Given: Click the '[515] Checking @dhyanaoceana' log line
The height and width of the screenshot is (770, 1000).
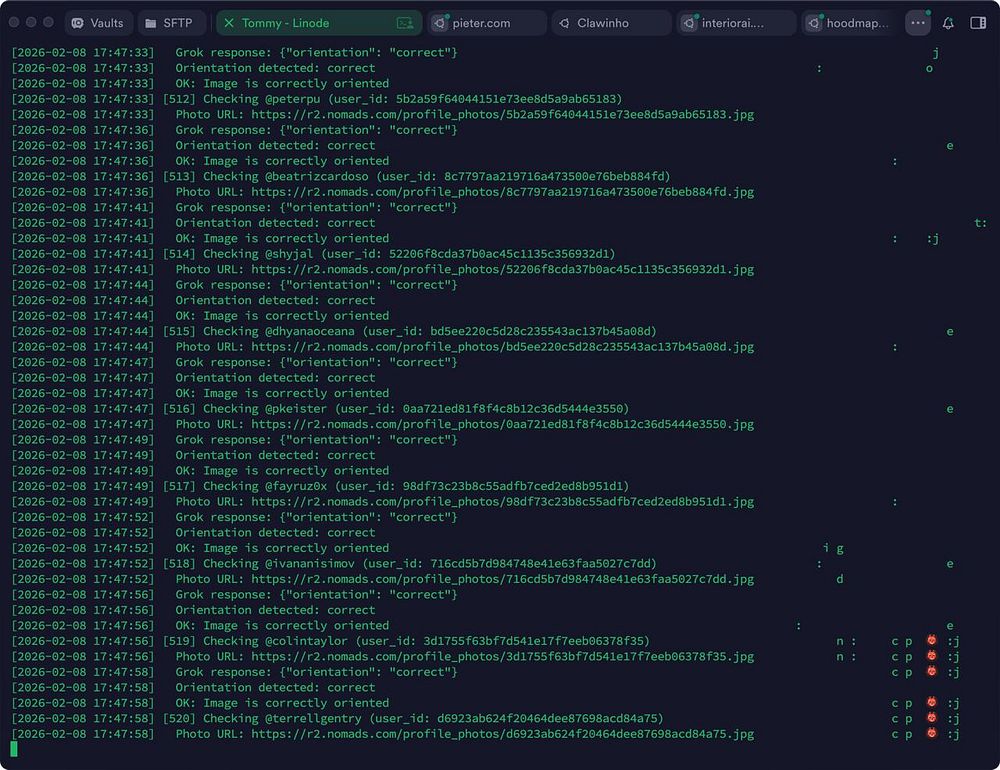Looking at the screenshot, I should pos(334,331).
